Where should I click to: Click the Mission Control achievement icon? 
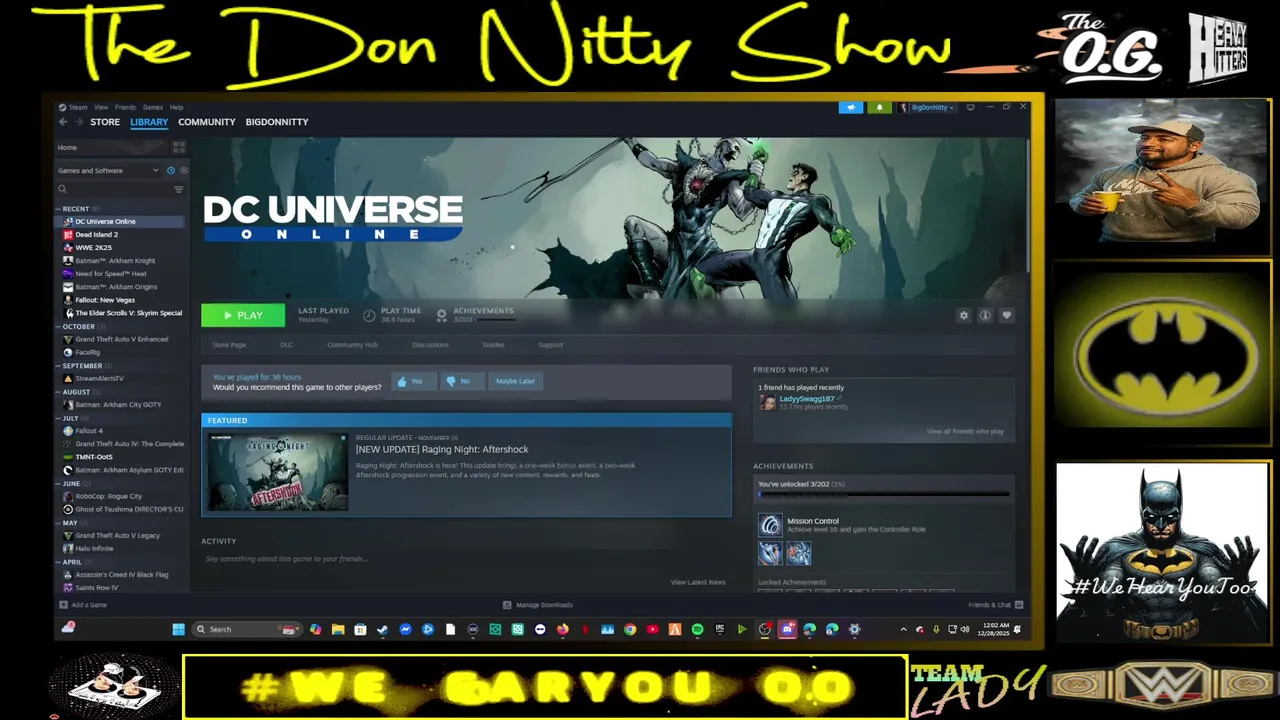pyautogui.click(x=770, y=525)
